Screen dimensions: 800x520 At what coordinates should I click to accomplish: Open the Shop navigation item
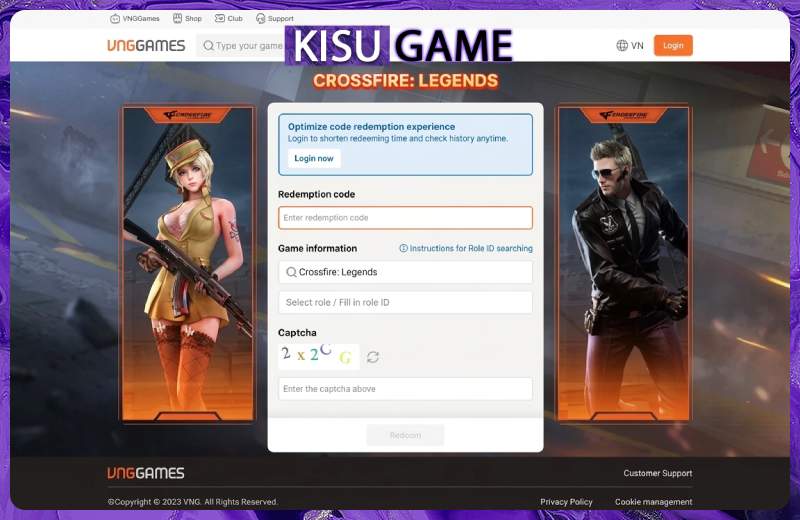click(x=187, y=18)
